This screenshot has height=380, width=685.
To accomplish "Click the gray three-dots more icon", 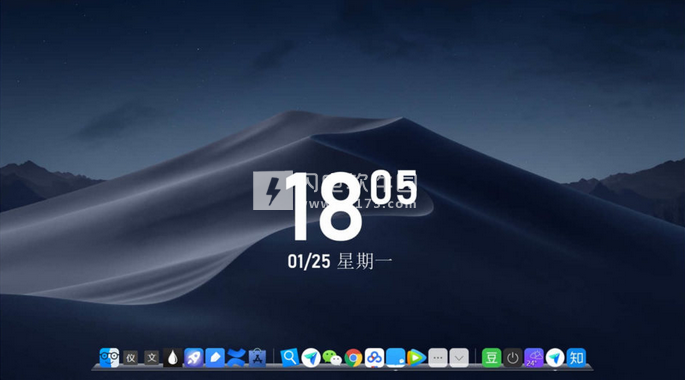I will coord(438,358).
